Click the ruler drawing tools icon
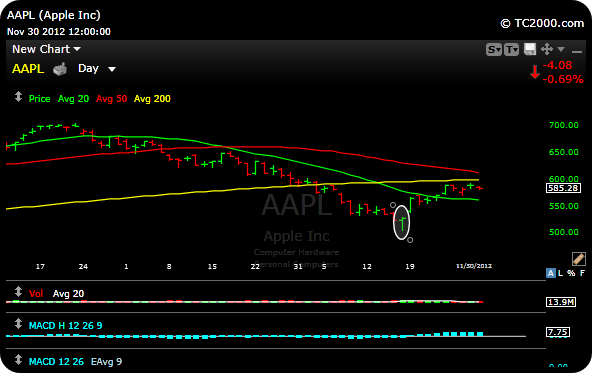Screen dimensions: 592x373 (578, 259)
